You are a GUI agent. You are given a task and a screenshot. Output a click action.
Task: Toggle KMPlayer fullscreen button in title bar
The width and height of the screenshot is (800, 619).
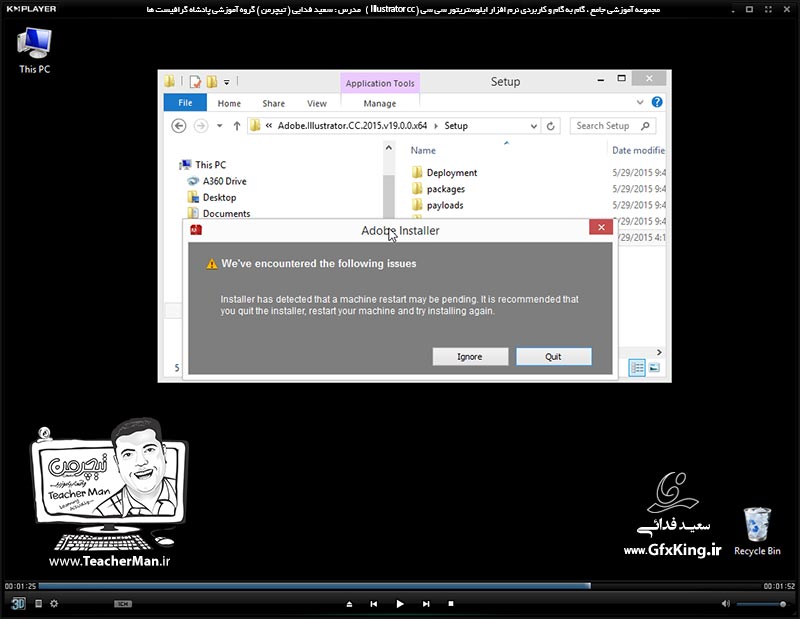coord(768,9)
